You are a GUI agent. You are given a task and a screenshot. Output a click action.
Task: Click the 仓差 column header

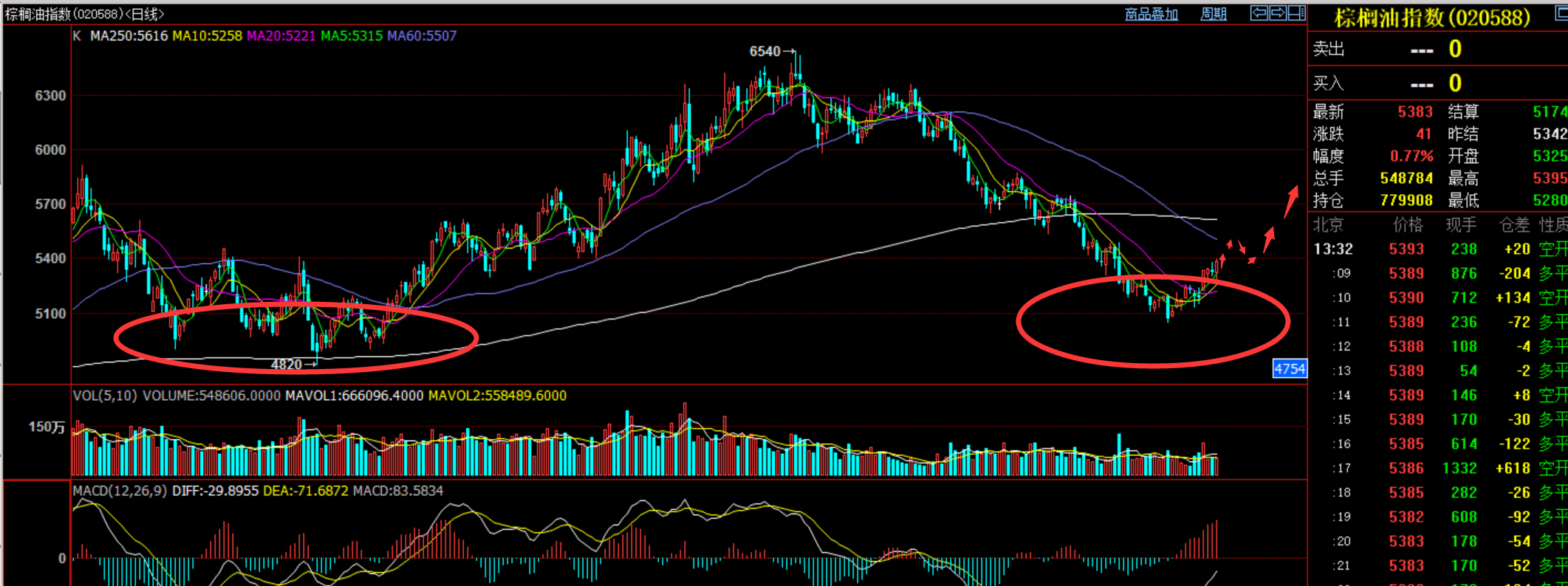point(1514,225)
